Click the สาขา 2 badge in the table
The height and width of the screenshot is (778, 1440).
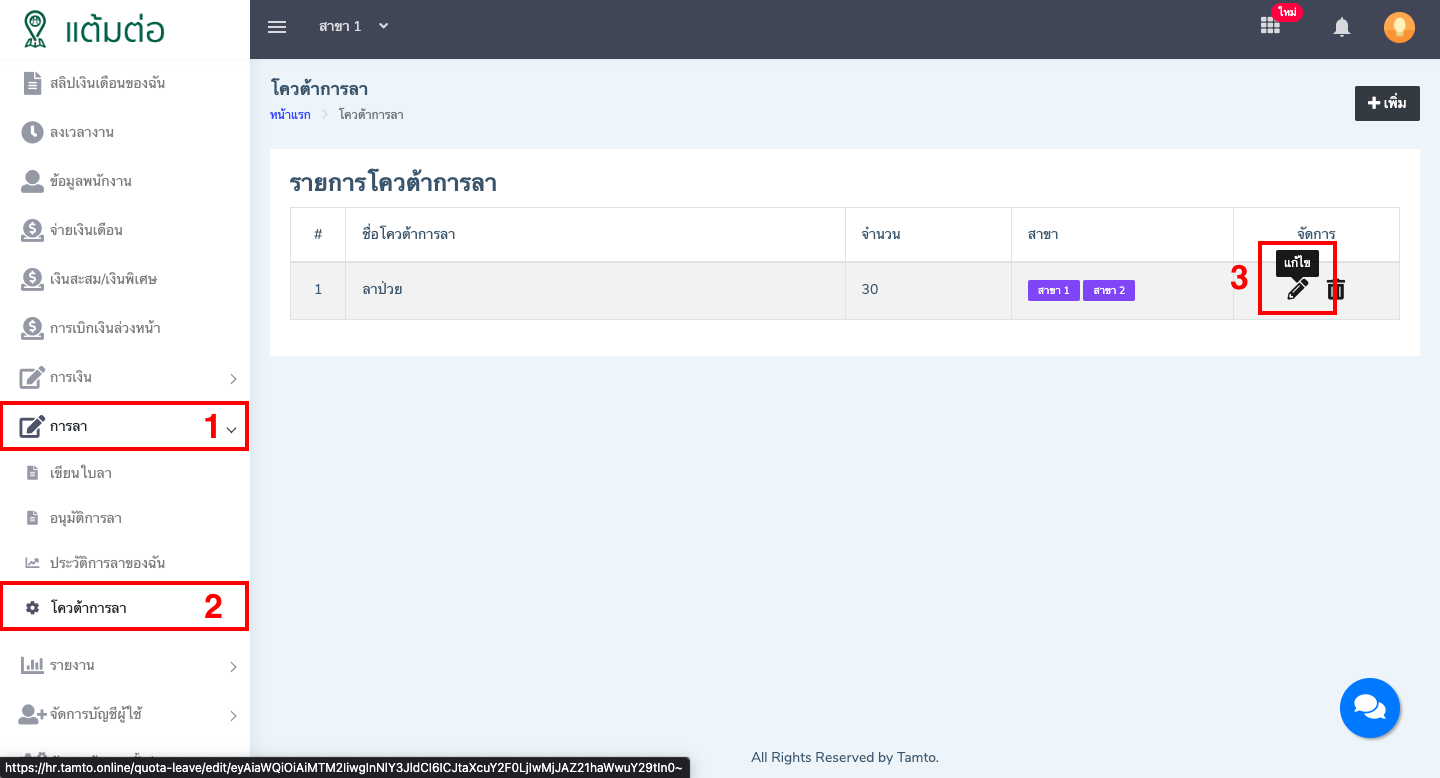coord(1108,289)
